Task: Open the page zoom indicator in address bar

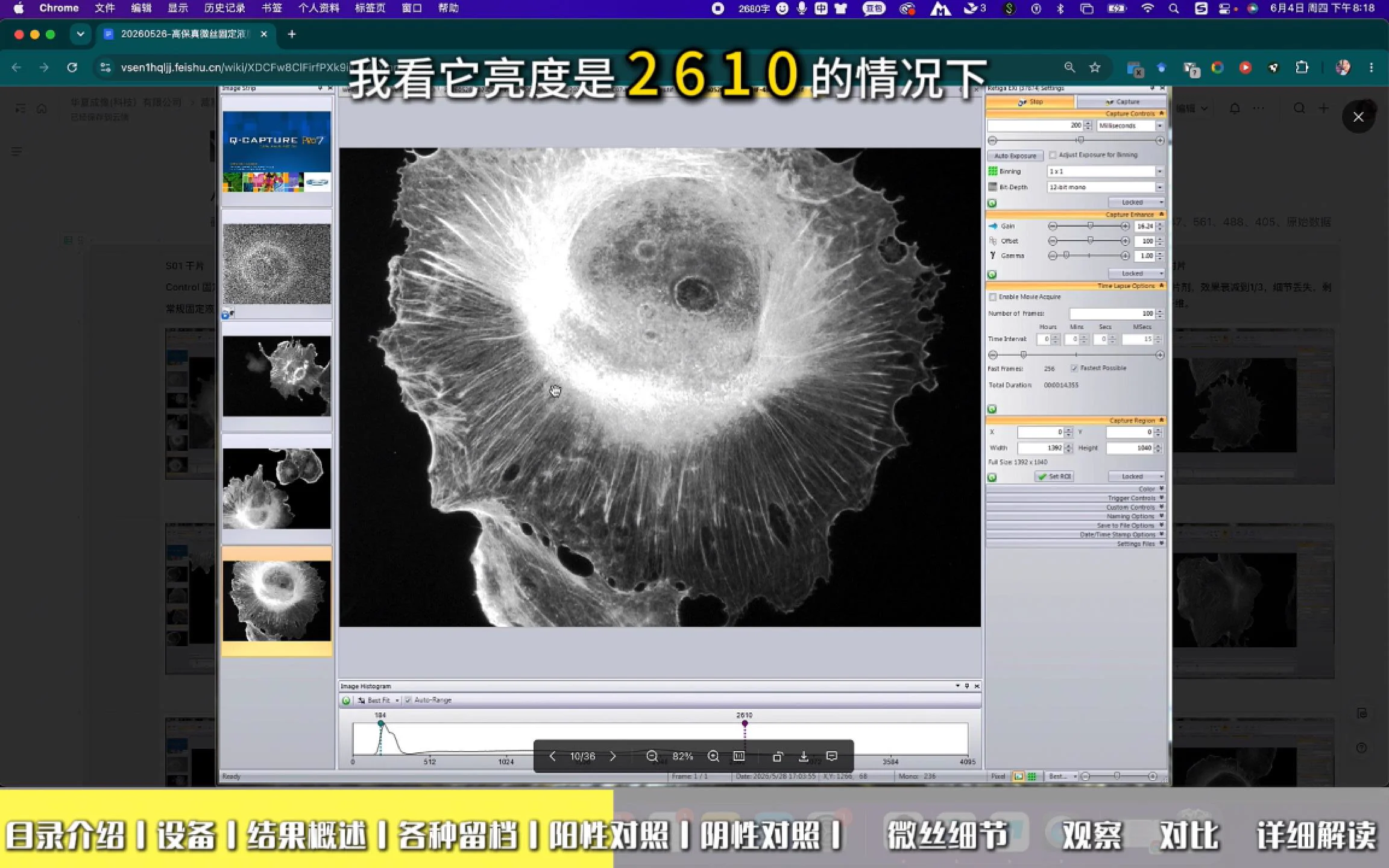Action: [x=1069, y=68]
